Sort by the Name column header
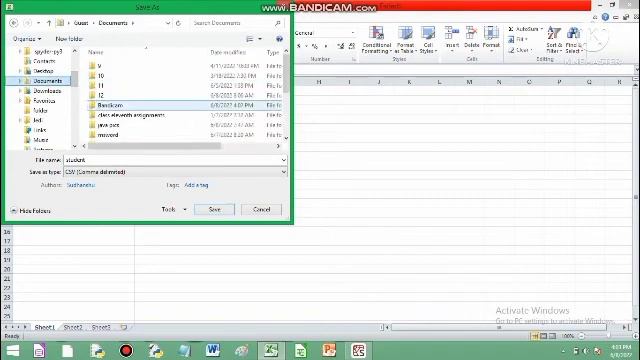 pyautogui.click(x=96, y=52)
